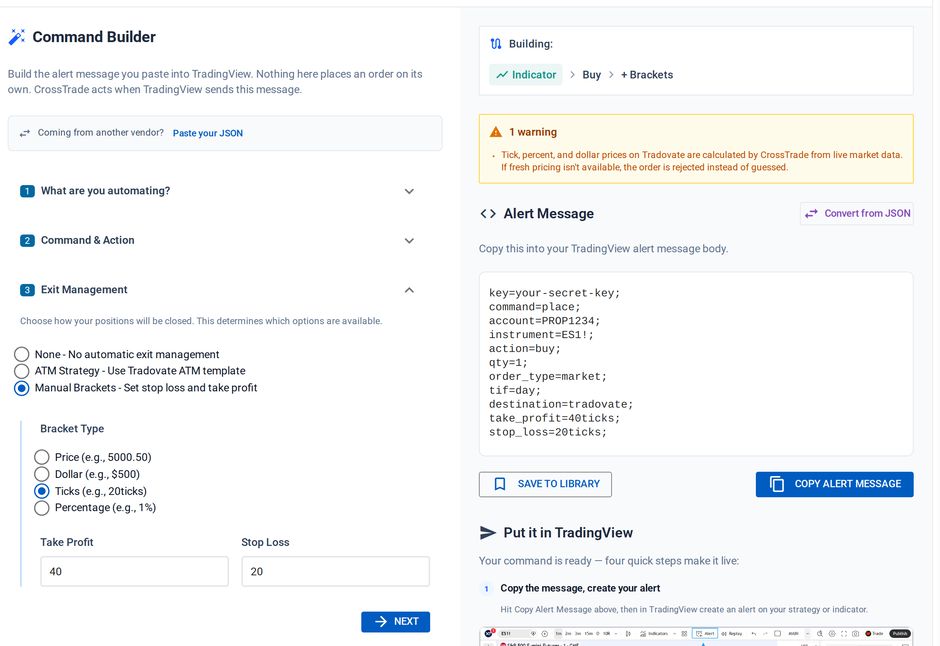The image size is (940, 646).
Task: Focus the Take Profit input field
Action: click(134, 571)
